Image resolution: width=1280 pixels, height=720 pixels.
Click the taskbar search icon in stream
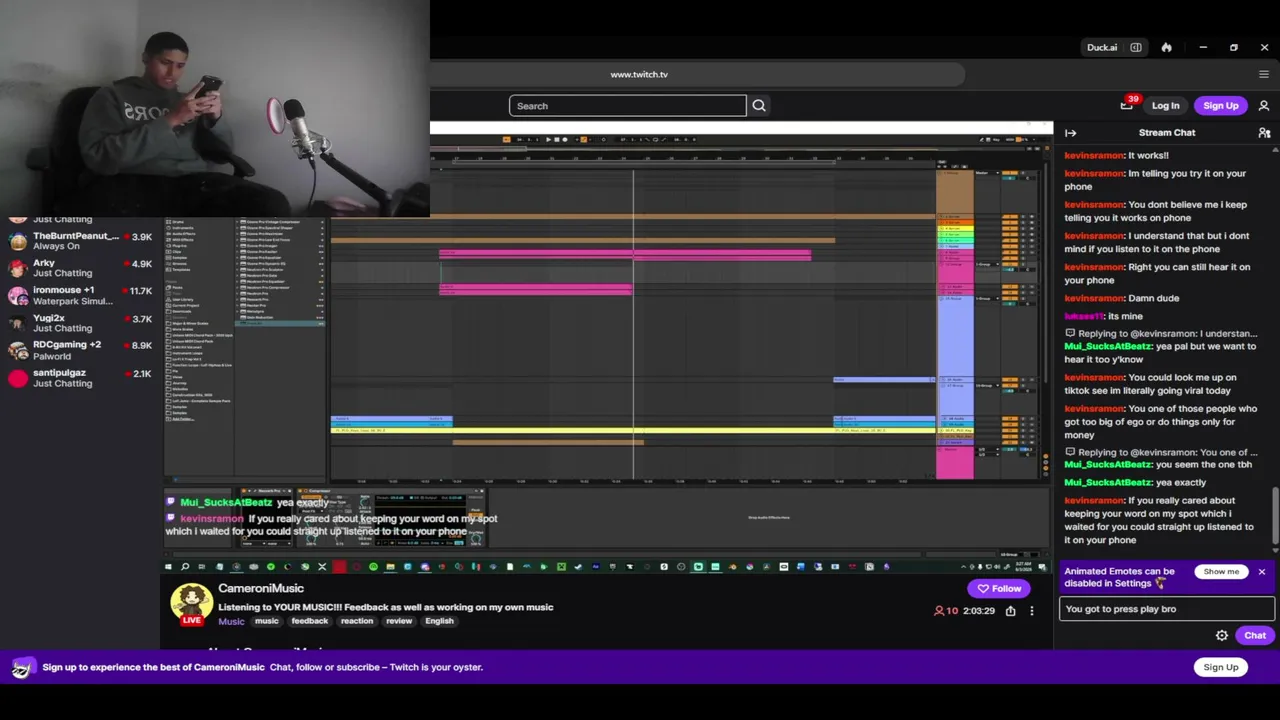point(185,567)
